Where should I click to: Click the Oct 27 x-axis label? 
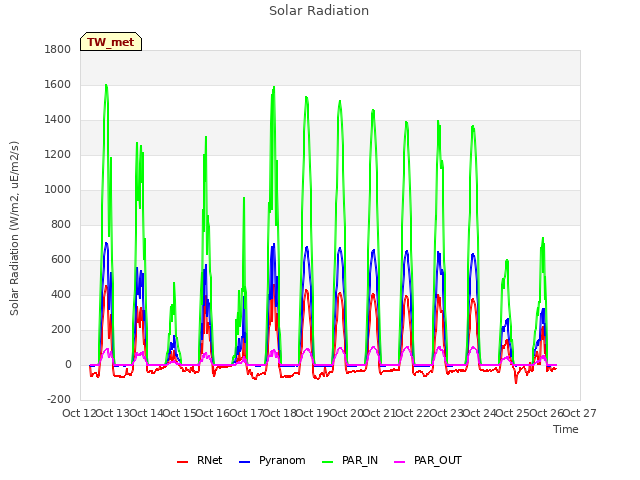pos(580,413)
